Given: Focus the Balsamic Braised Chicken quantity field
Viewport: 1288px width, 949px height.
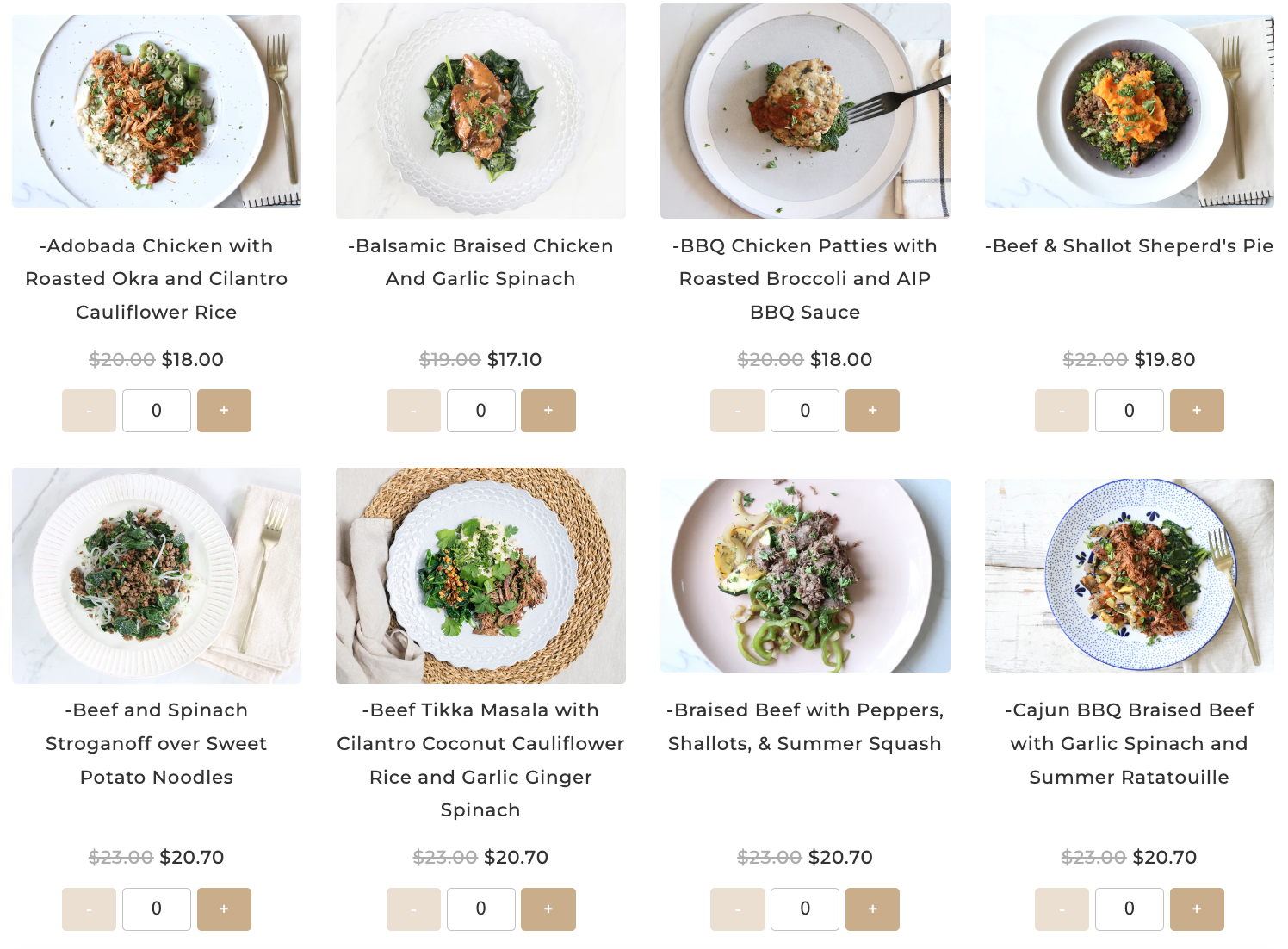Looking at the screenshot, I should (480, 411).
